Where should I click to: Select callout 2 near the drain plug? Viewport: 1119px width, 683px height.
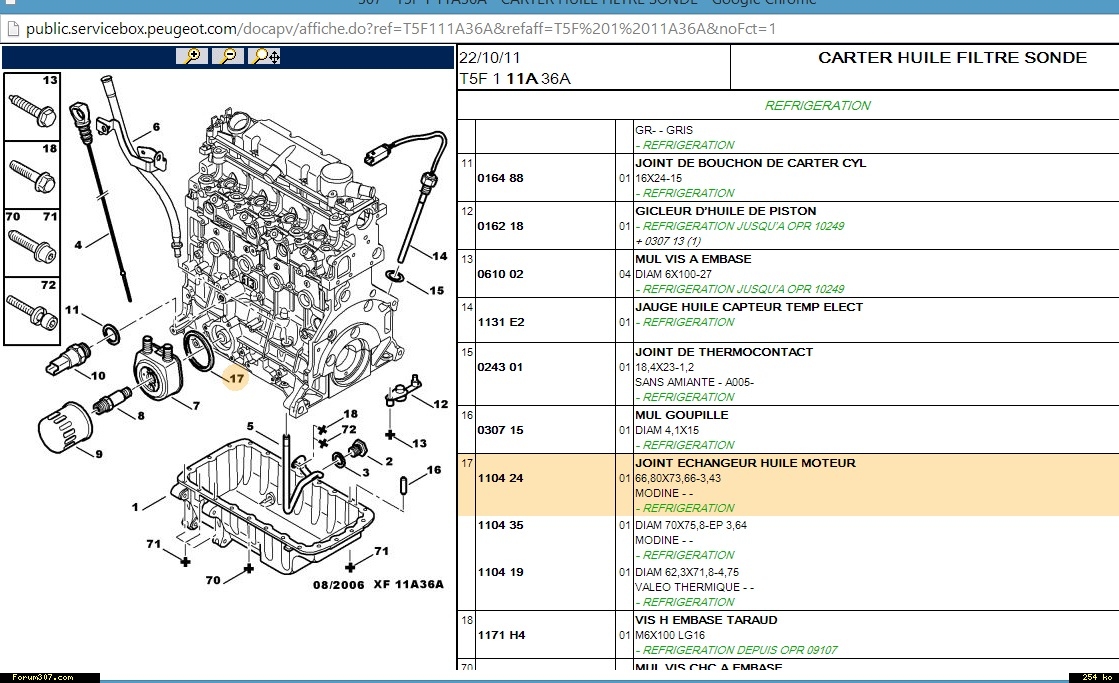pos(389,461)
